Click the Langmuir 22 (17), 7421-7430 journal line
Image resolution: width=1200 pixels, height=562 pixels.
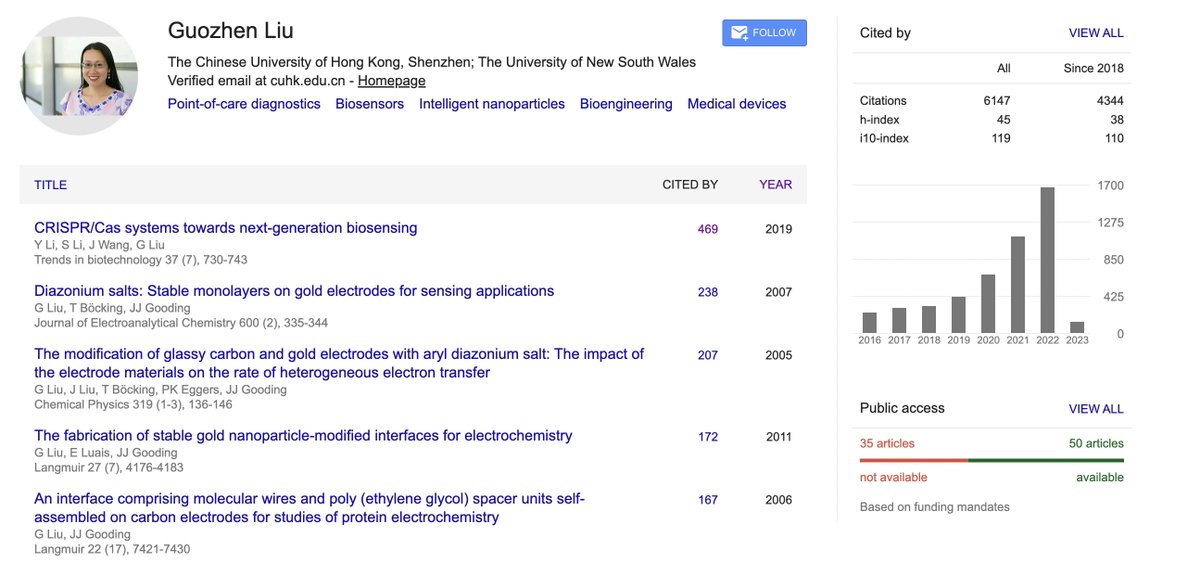tap(112, 549)
